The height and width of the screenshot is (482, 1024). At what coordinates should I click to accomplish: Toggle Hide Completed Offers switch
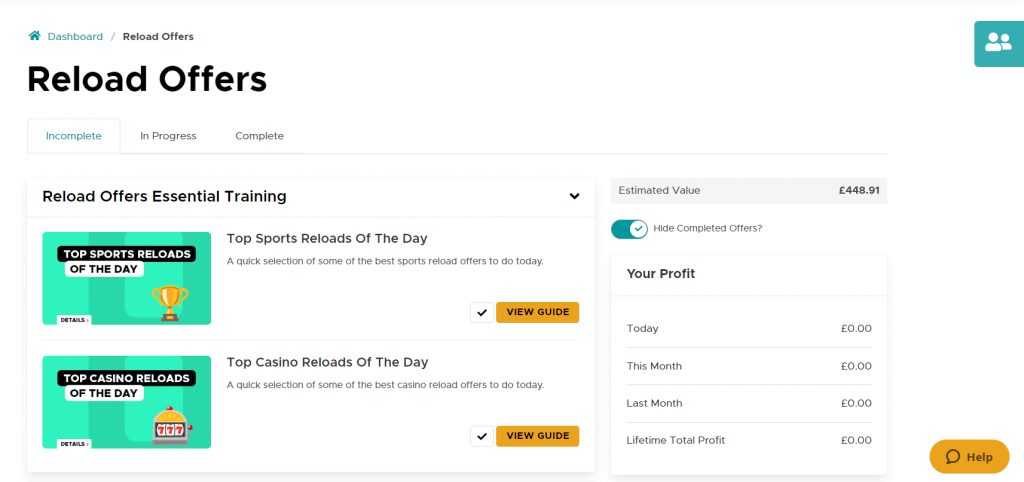tap(630, 228)
